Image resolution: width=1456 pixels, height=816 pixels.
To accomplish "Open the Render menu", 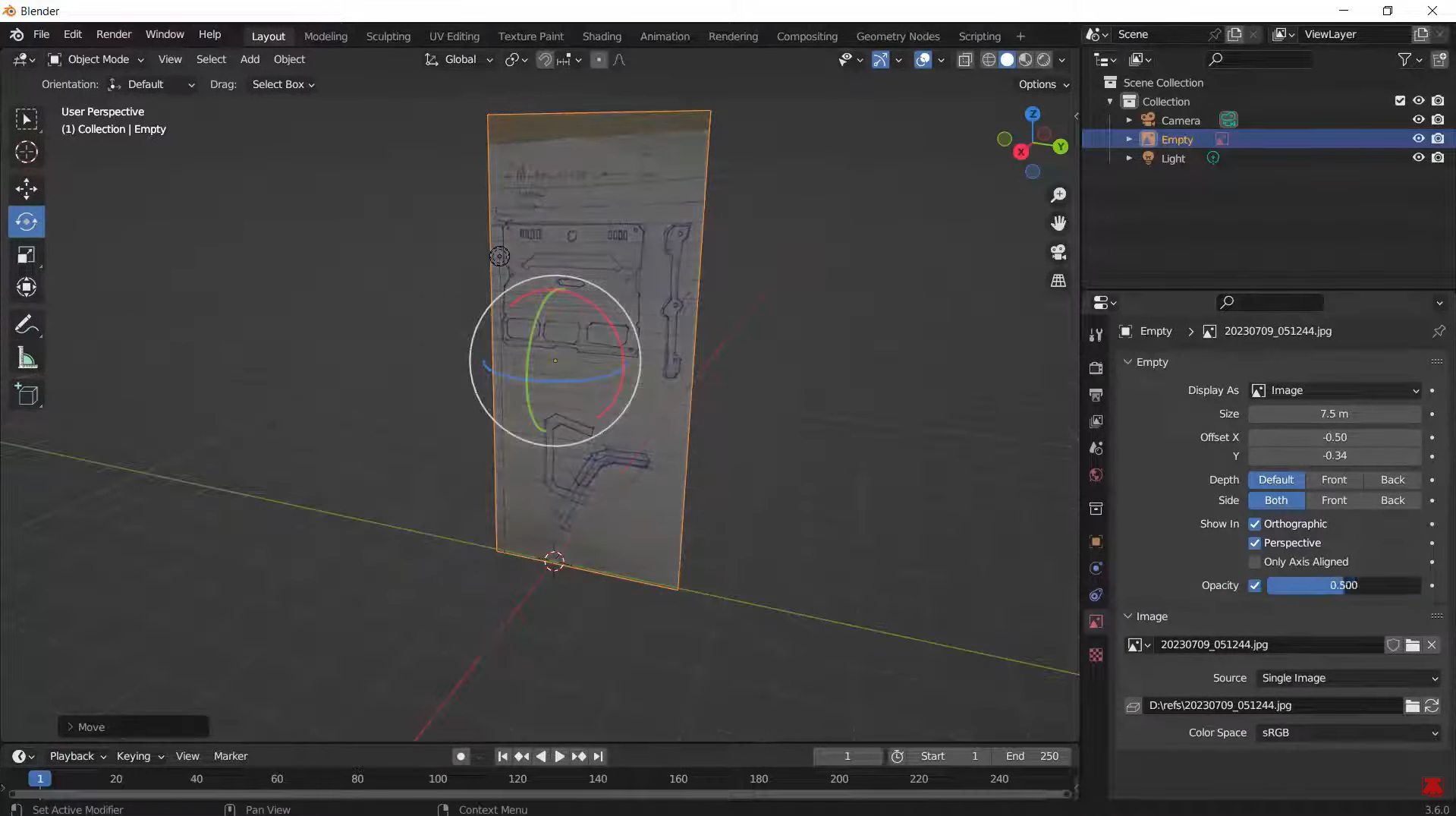I will pyautogui.click(x=114, y=34).
